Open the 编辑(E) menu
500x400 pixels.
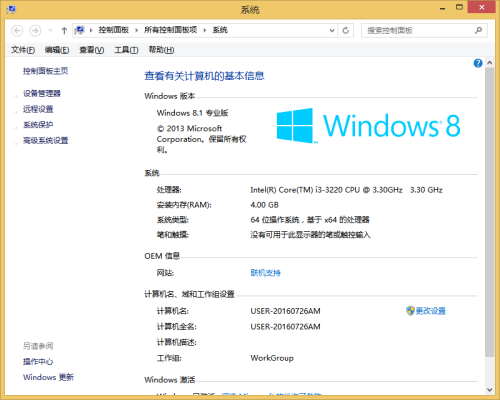point(57,50)
